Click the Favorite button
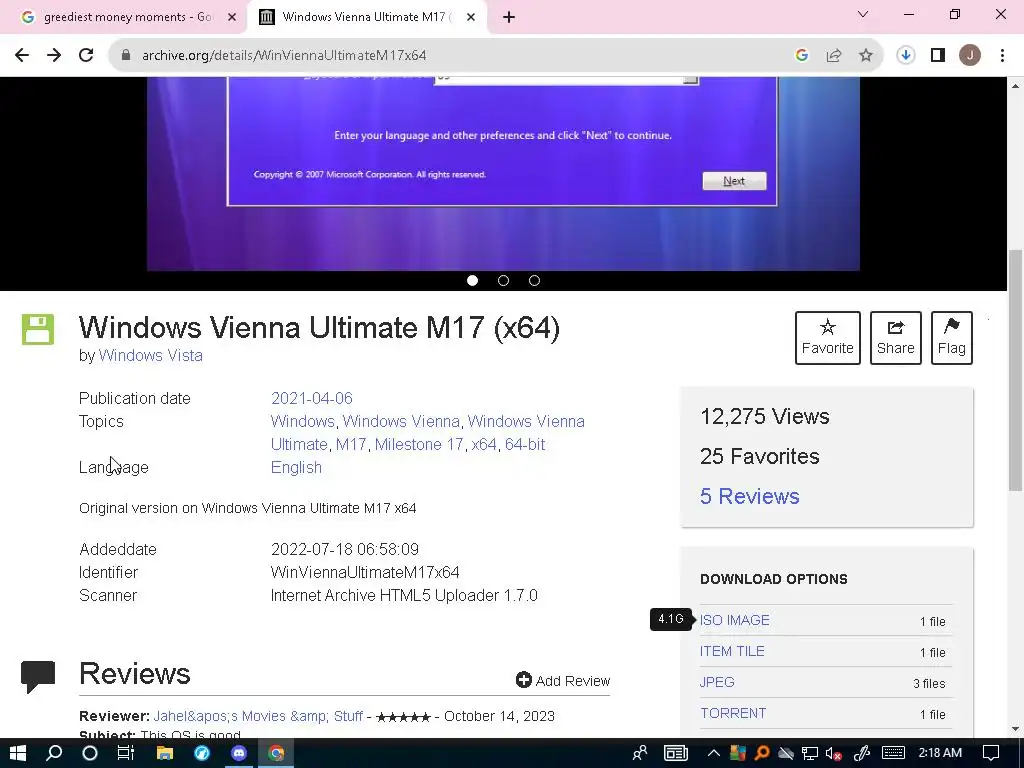The image size is (1024, 768). click(x=827, y=338)
